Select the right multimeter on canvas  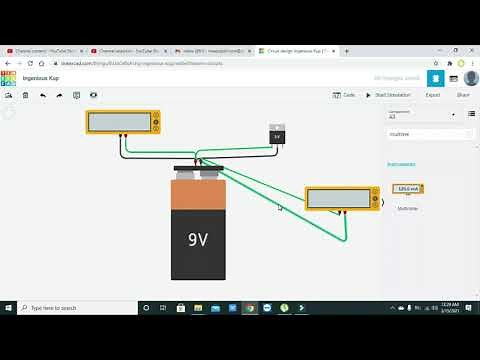click(x=342, y=199)
